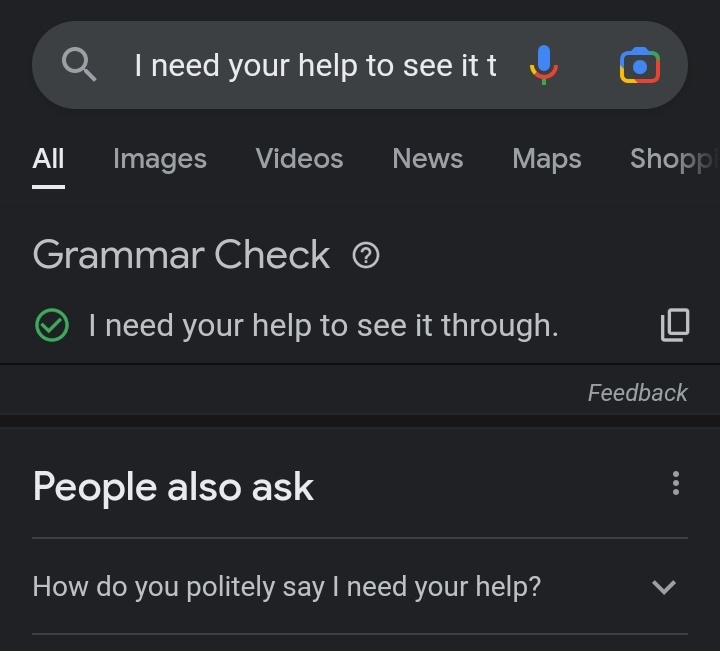Select the All results tab
Image resolution: width=720 pixels, height=651 pixels.
point(48,159)
